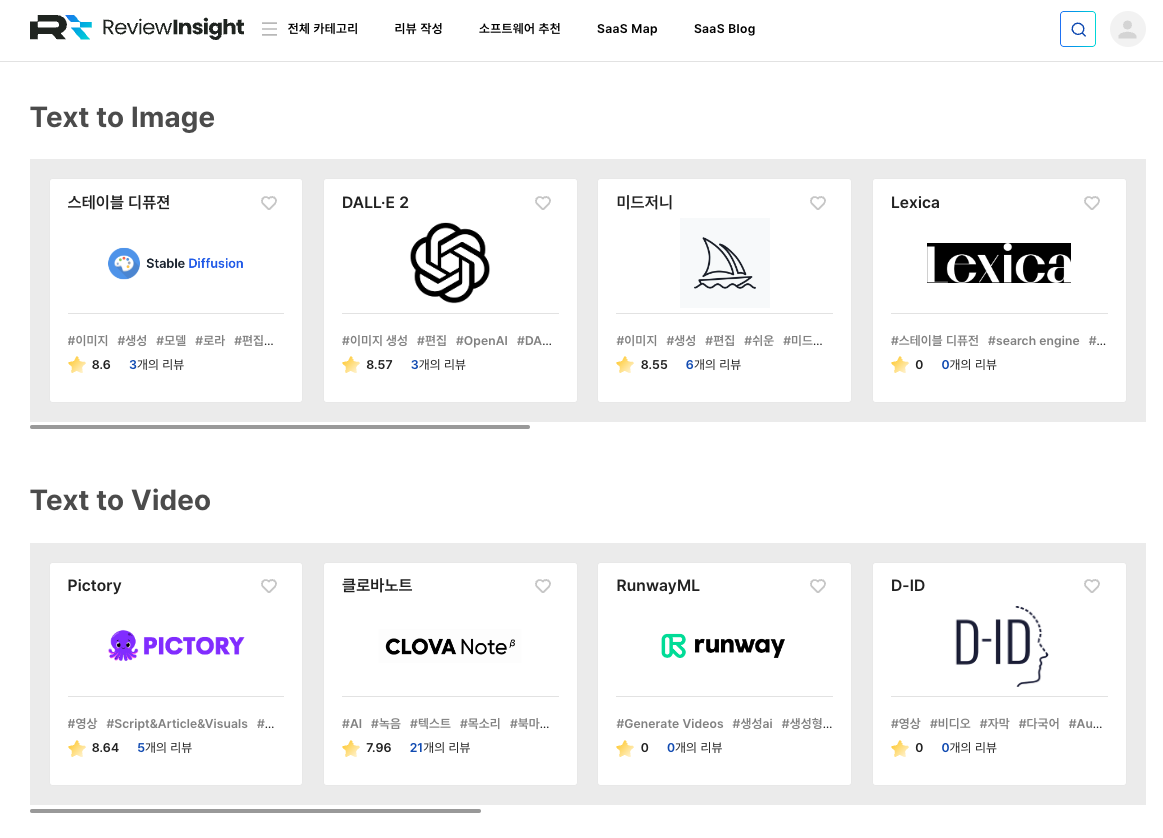The height and width of the screenshot is (838, 1163).
Task: Open the 리뷰 작성 menu item
Action: pos(418,29)
